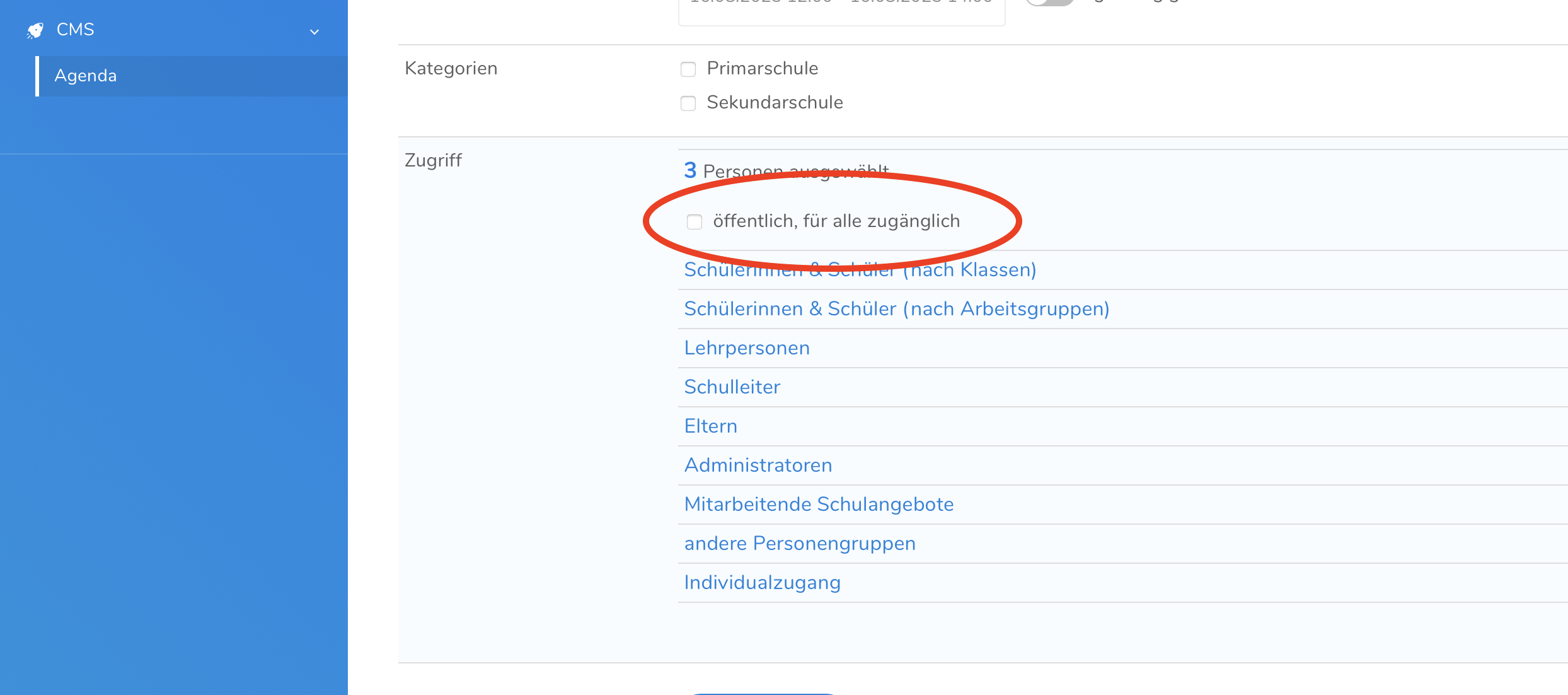The image size is (1568, 695).
Task: Expand the Lehrpersonen group
Action: 747,348
